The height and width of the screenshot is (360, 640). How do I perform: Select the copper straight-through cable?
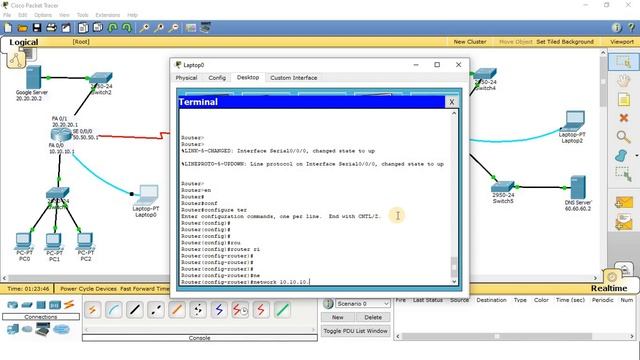[x=135, y=310]
